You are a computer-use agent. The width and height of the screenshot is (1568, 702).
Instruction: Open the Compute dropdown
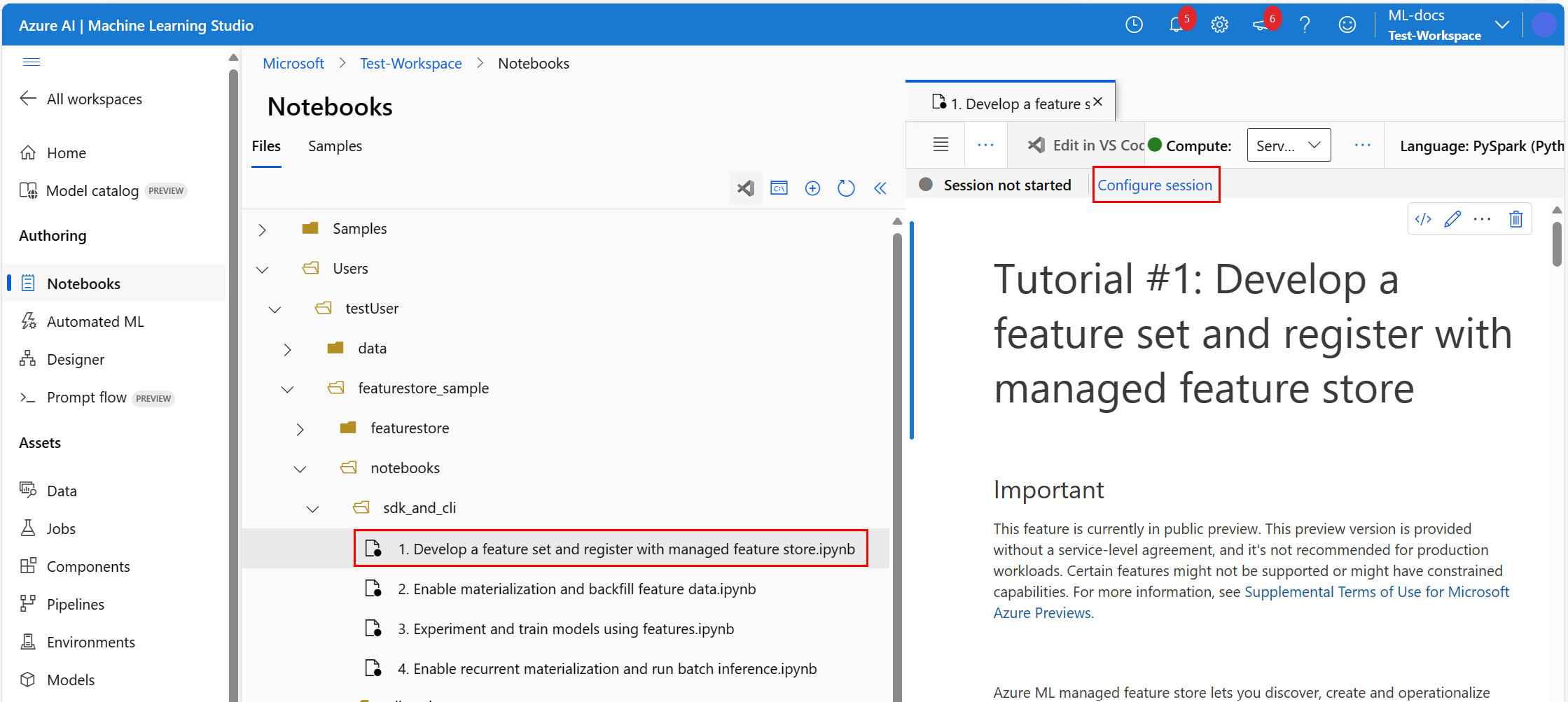[1289, 145]
